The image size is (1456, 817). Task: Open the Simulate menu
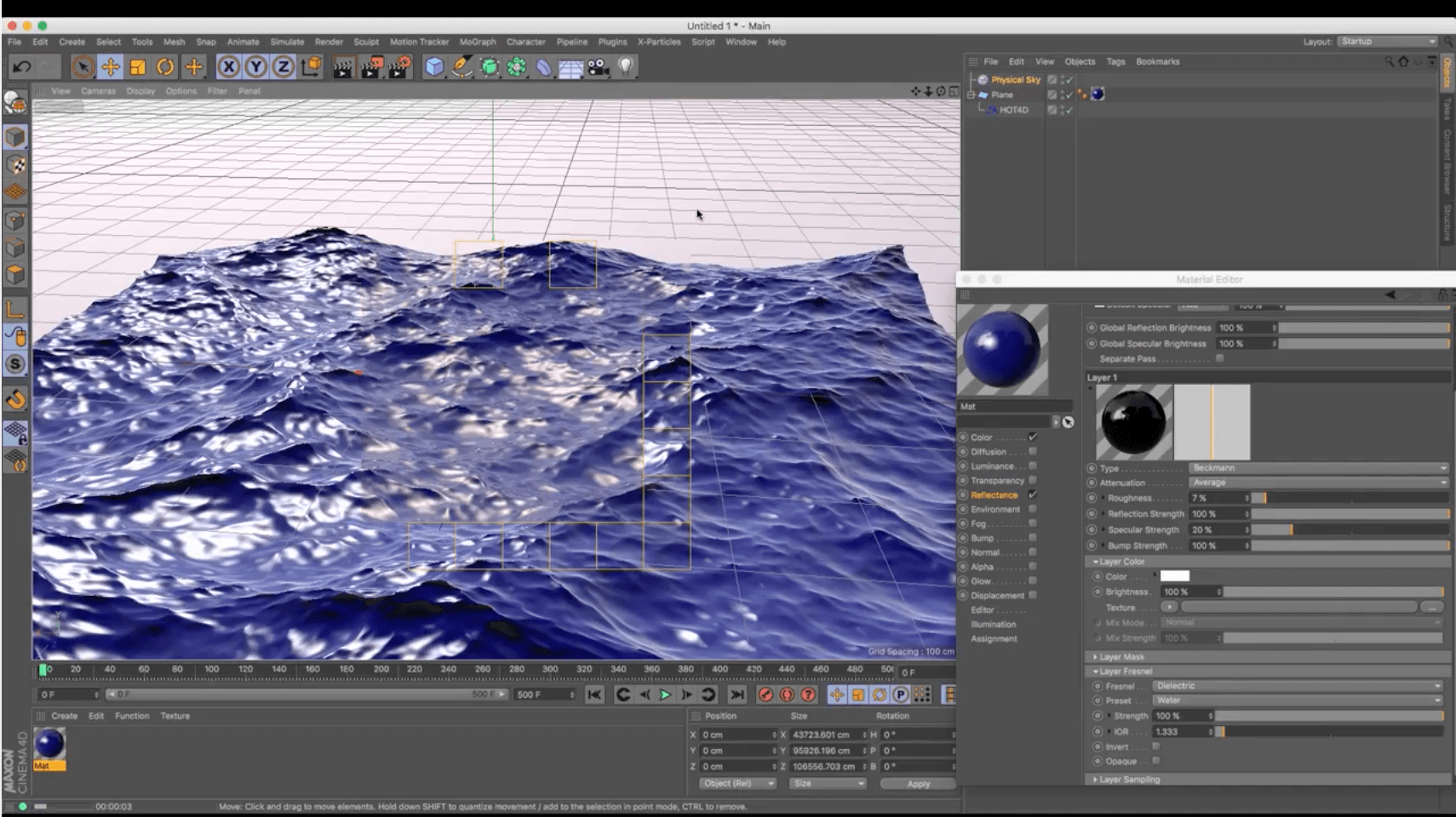(287, 42)
